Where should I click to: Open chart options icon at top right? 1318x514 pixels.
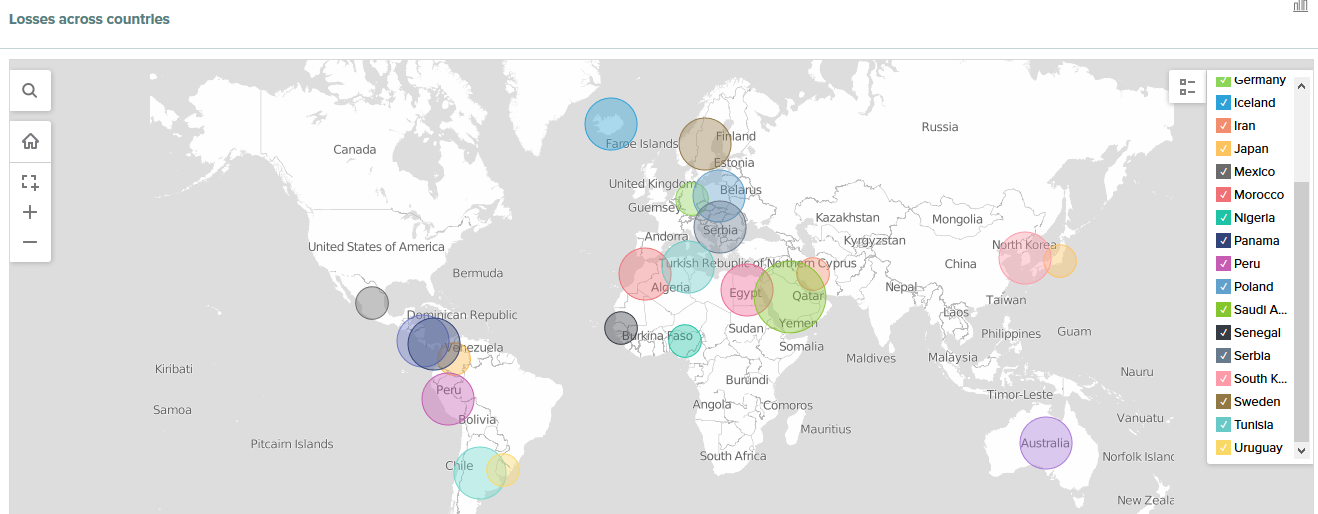tap(1300, 6)
